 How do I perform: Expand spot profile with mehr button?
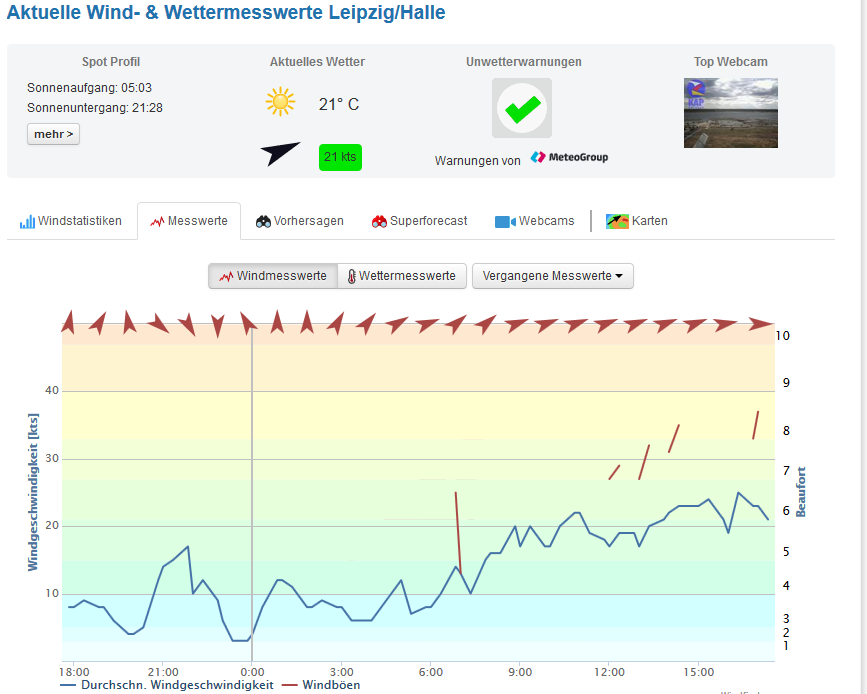point(53,134)
